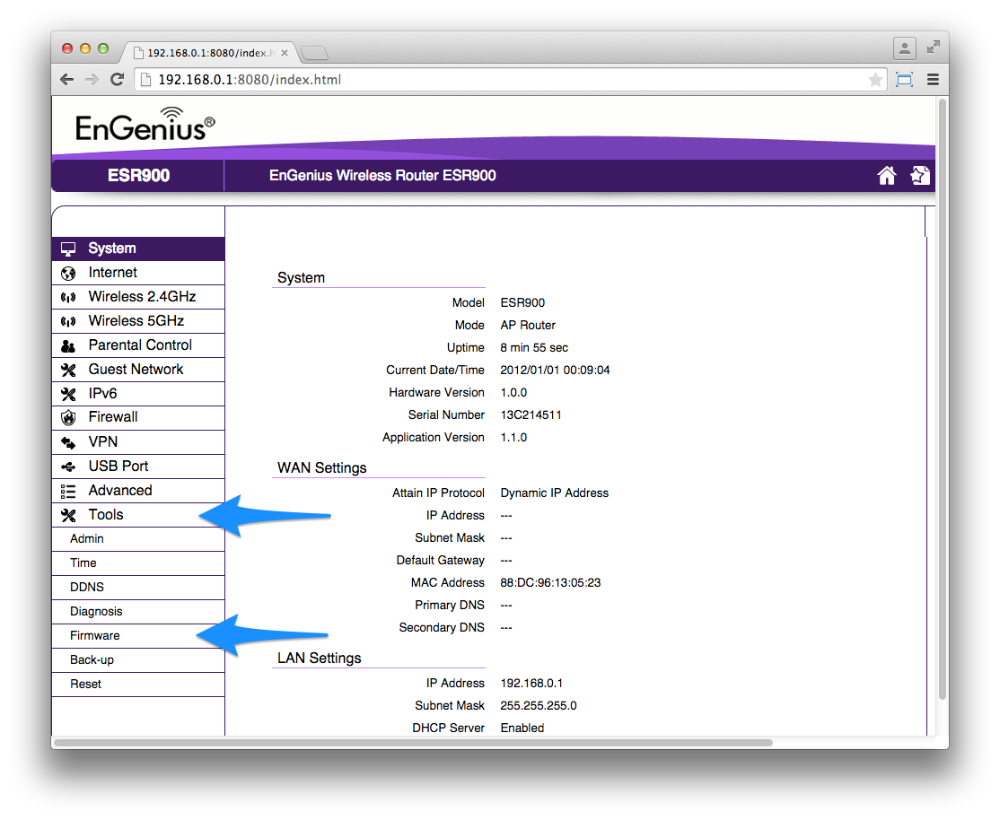This screenshot has height=820, width=1000.
Task: Click the Wireless 2.4GHz antenna icon
Action: [68, 298]
